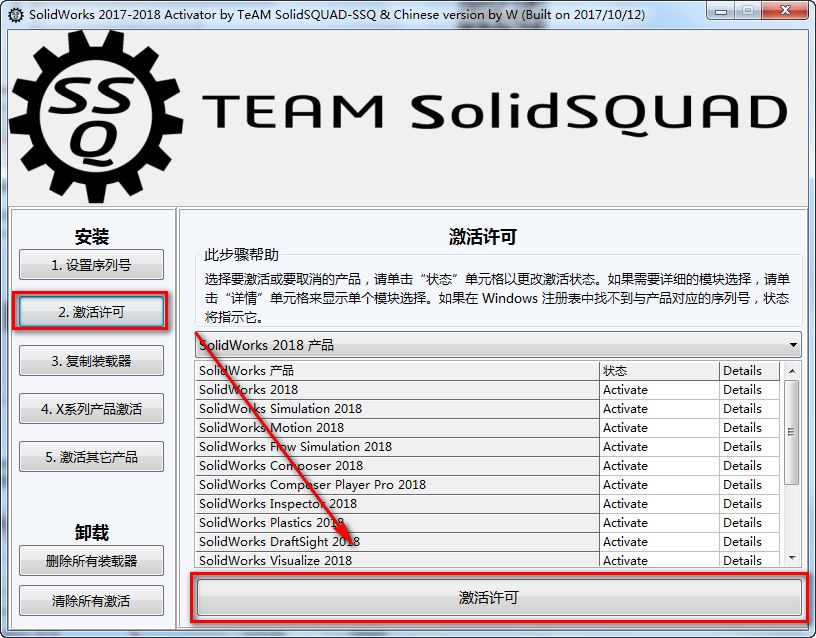Image resolution: width=816 pixels, height=638 pixels.
Task: Click the Team SolidSQUAD gear logo
Action: [x=93, y=113]
